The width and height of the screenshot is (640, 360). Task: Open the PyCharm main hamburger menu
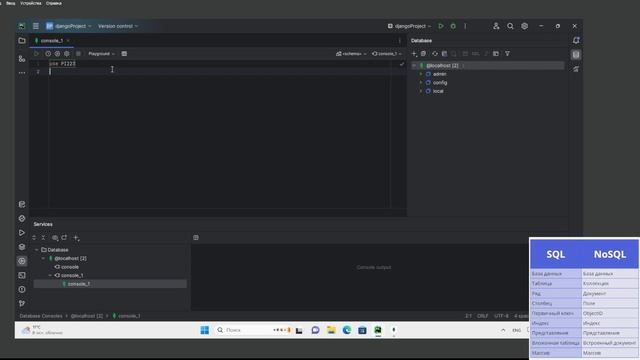coord(36,26)
